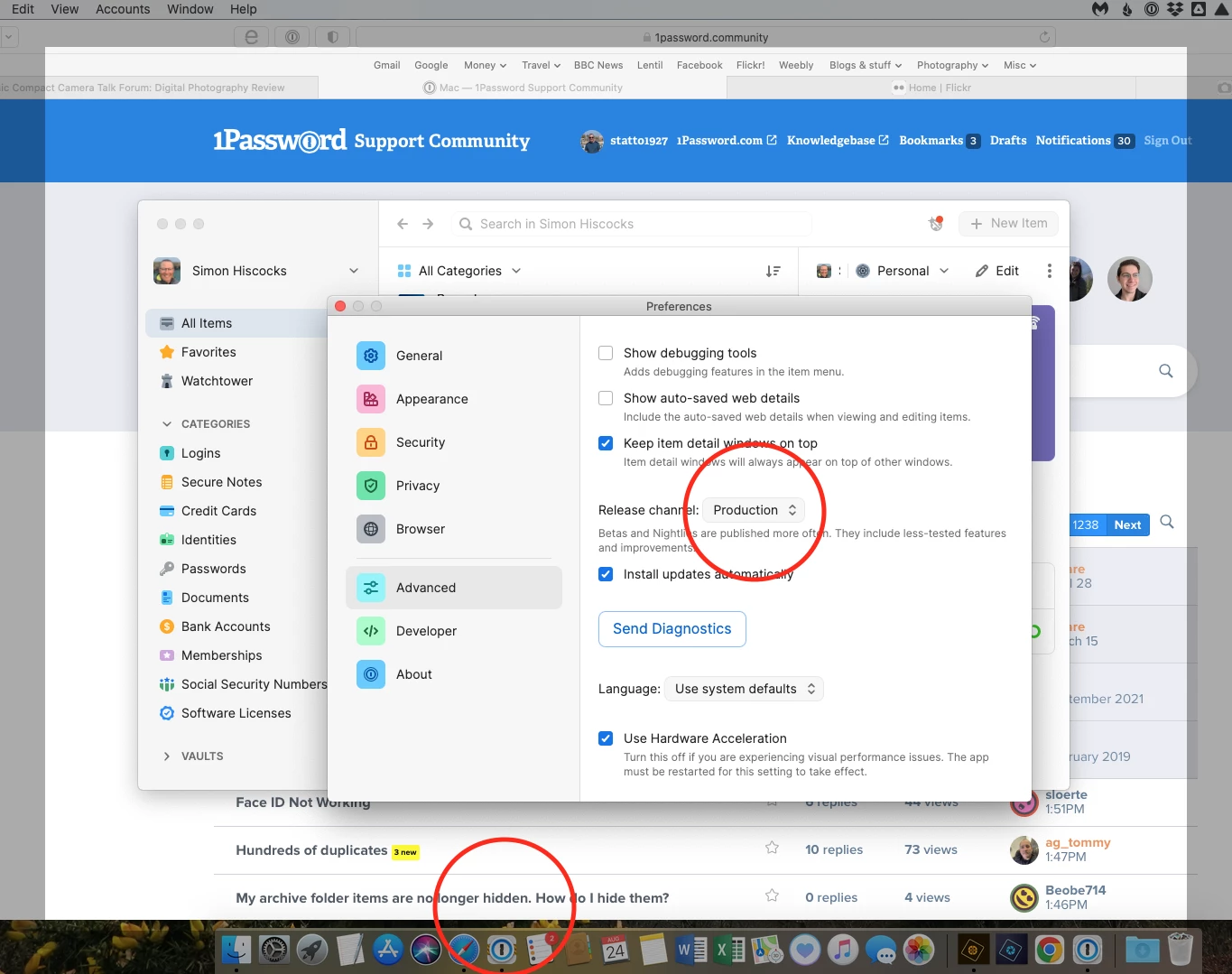This screenshot has width=1232, height=974.
Task: Click the New Item button
Action: click(x=1009, y=224)
